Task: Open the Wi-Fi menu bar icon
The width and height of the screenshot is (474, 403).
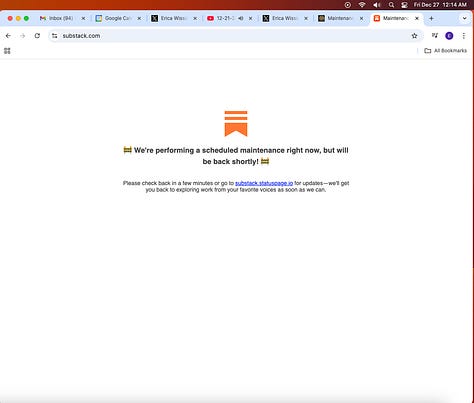Action: (x=362, y=5)
